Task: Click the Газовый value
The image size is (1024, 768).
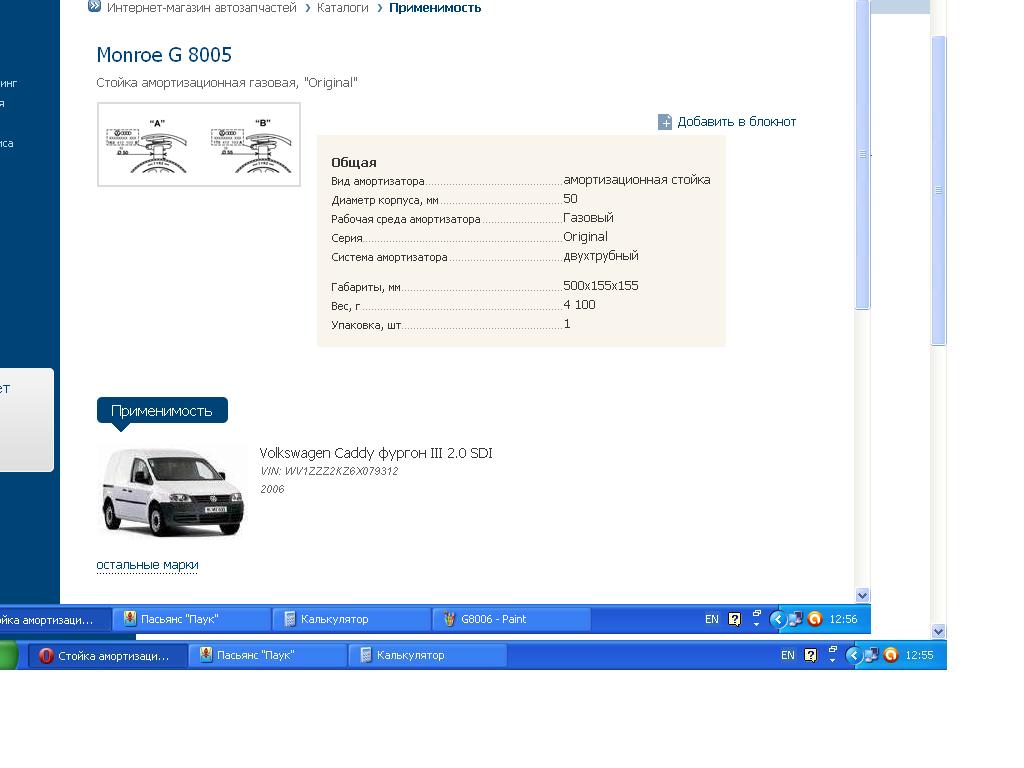Action: tap(588, 217)
